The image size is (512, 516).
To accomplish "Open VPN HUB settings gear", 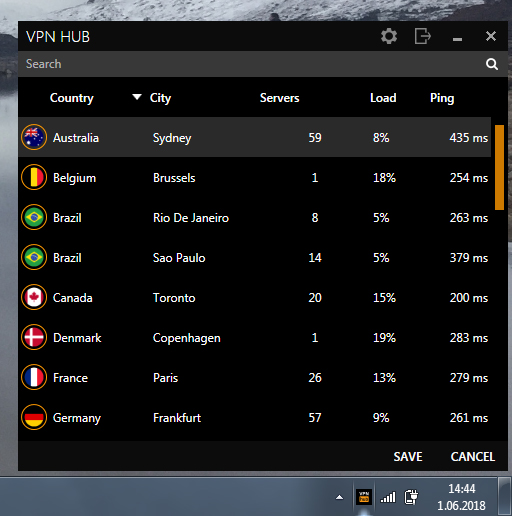I will coord(389,36).
